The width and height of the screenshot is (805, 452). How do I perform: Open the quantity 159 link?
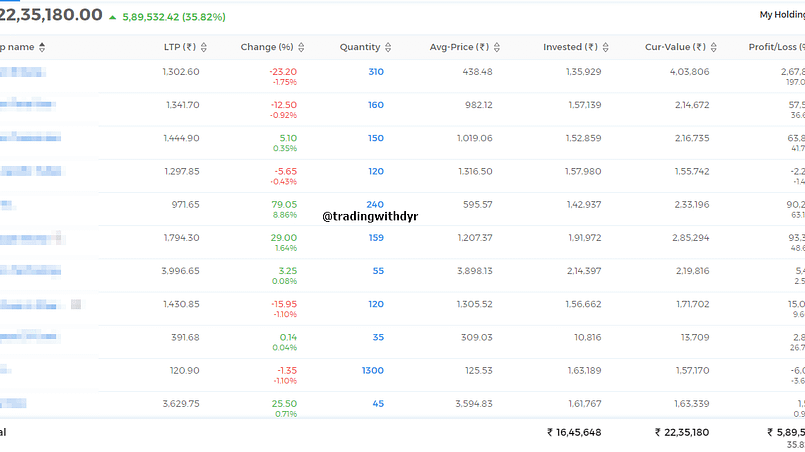[x=376, y=238]
